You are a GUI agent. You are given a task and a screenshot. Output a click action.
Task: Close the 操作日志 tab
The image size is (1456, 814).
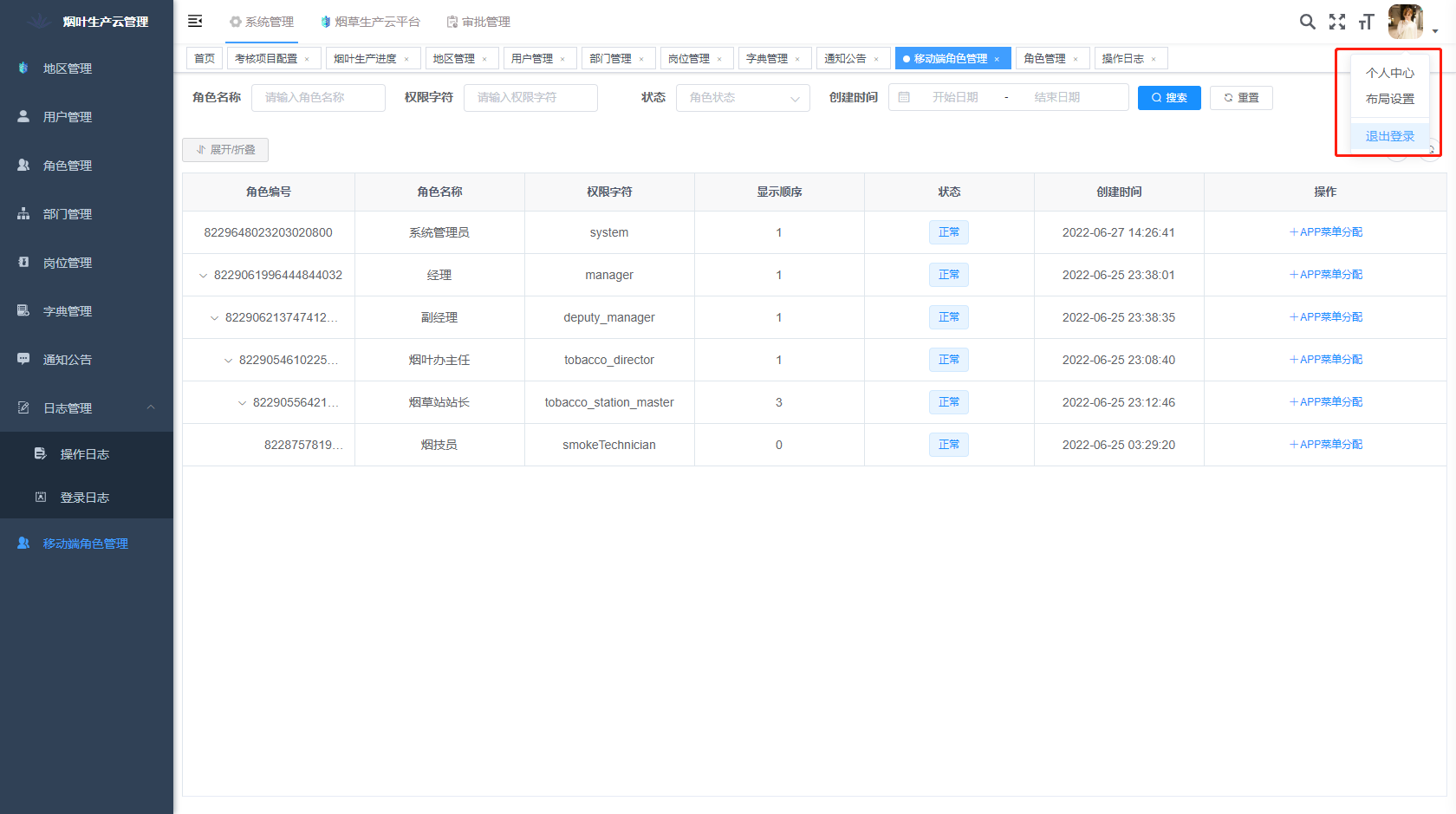(x=1154, y=59)
